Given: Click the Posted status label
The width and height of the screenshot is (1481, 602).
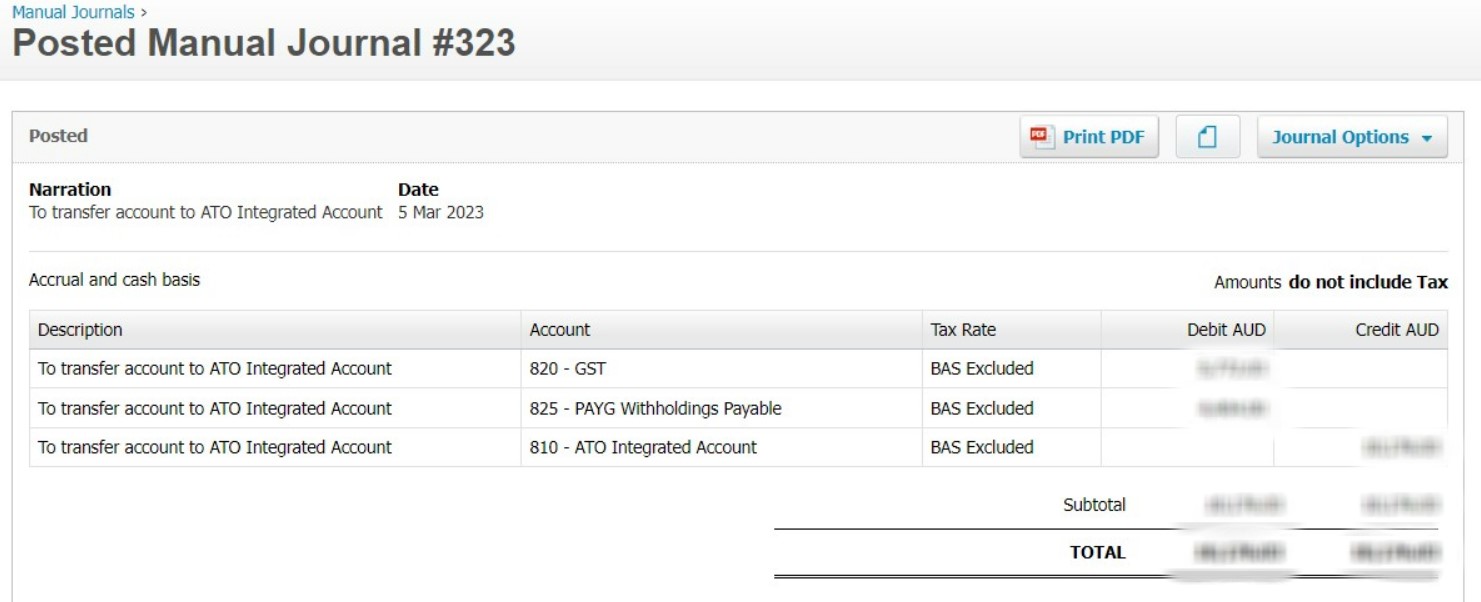Looking at the screenshot, I should pyautogui.click(x=58, y=136).
